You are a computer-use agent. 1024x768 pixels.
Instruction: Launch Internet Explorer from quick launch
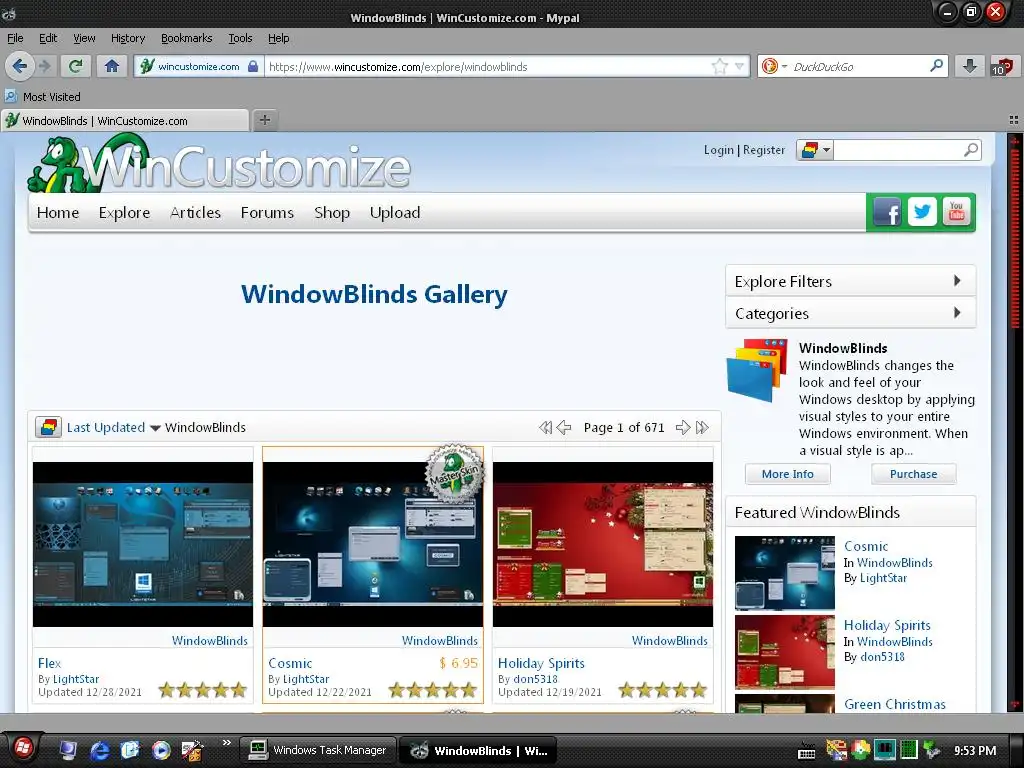99,750
